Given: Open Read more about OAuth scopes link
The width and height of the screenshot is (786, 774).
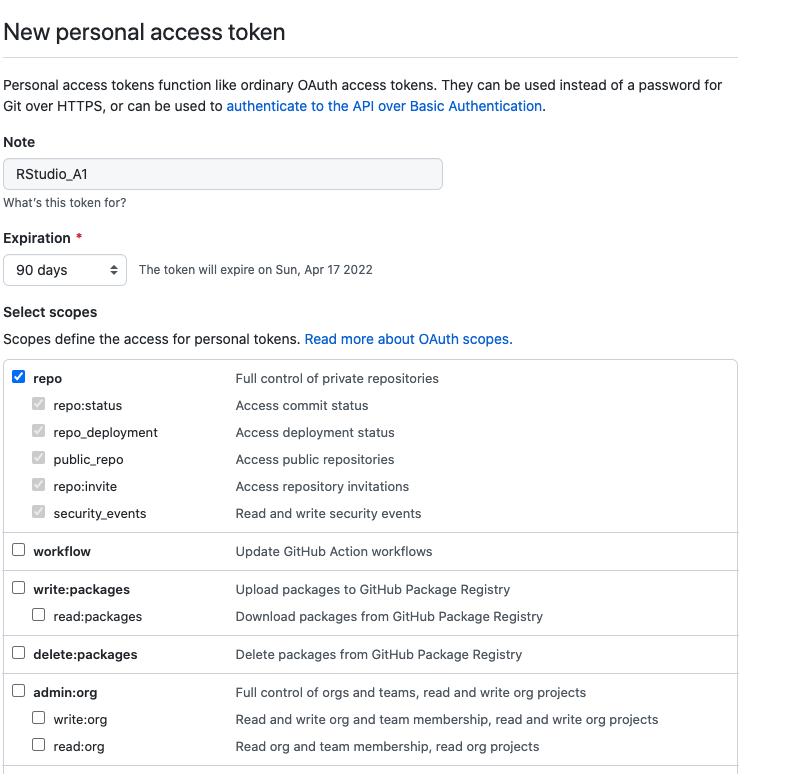Looking at the screenshot, I should pos(408,339).
